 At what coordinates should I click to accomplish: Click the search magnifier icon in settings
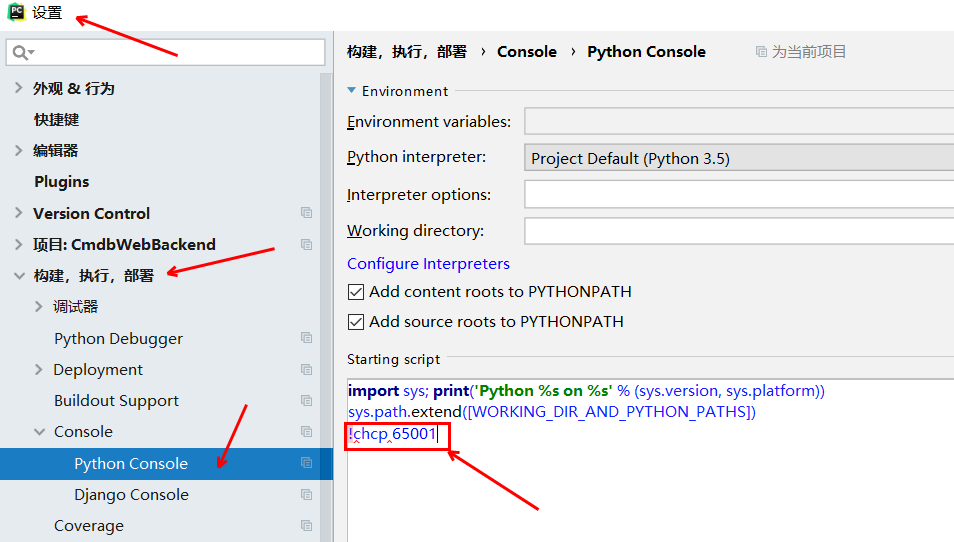pyautogui.click(x=23, y=52)
